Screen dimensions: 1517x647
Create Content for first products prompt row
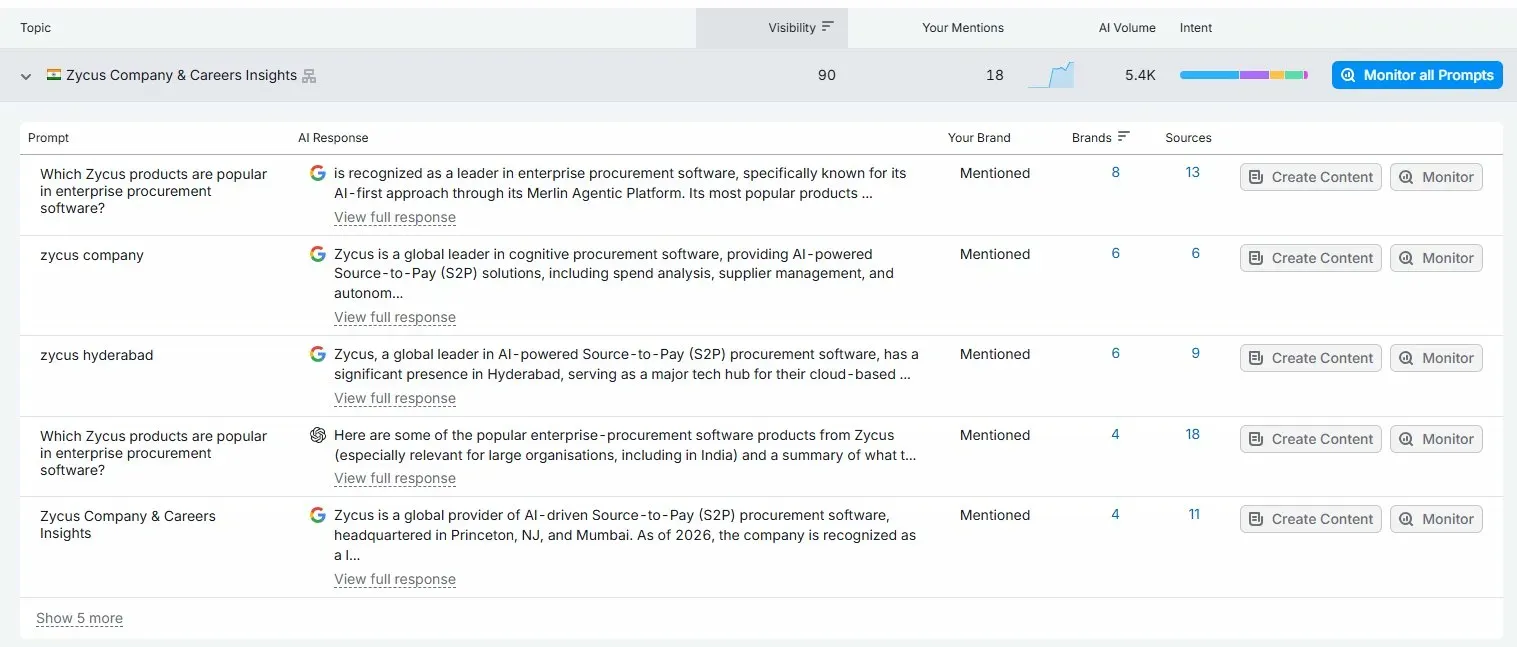[x=1311, y=177]
